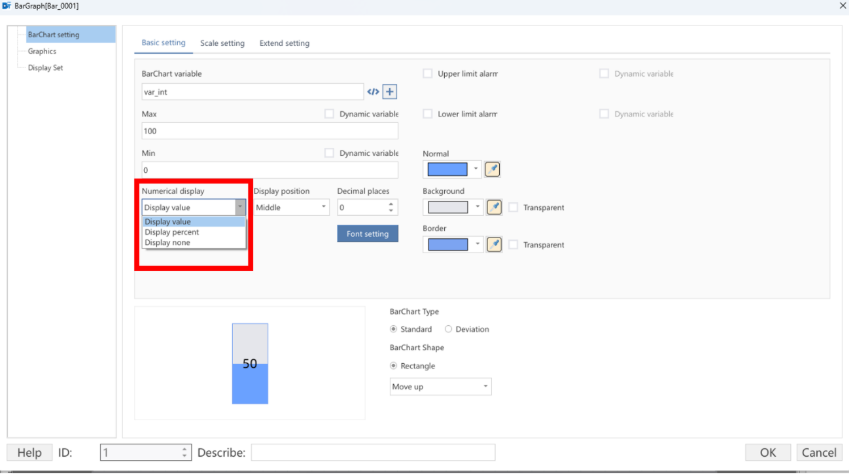Click the bar chart preview showing 50
Viewport: 849px width, 474px height.
click(250, 363)
